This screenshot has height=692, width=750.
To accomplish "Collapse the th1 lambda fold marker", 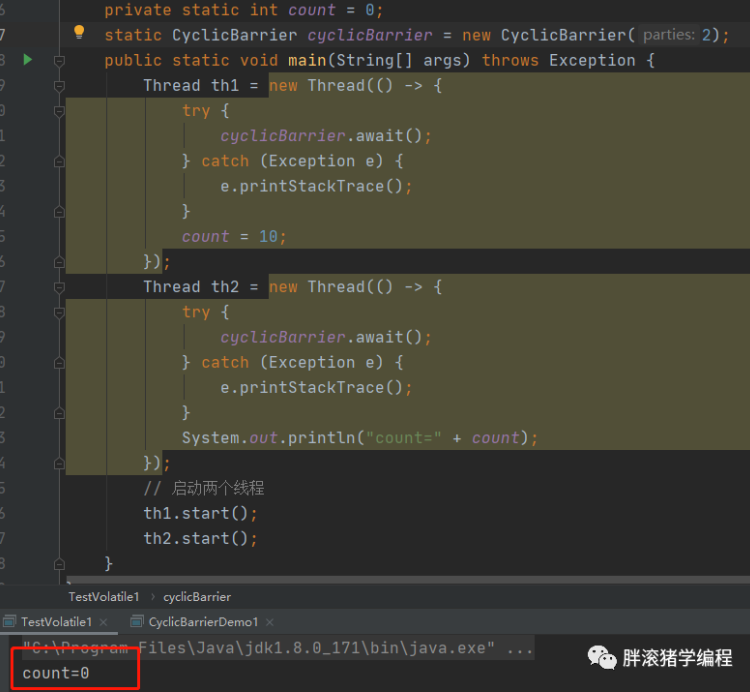I will [x=59, y=86].
